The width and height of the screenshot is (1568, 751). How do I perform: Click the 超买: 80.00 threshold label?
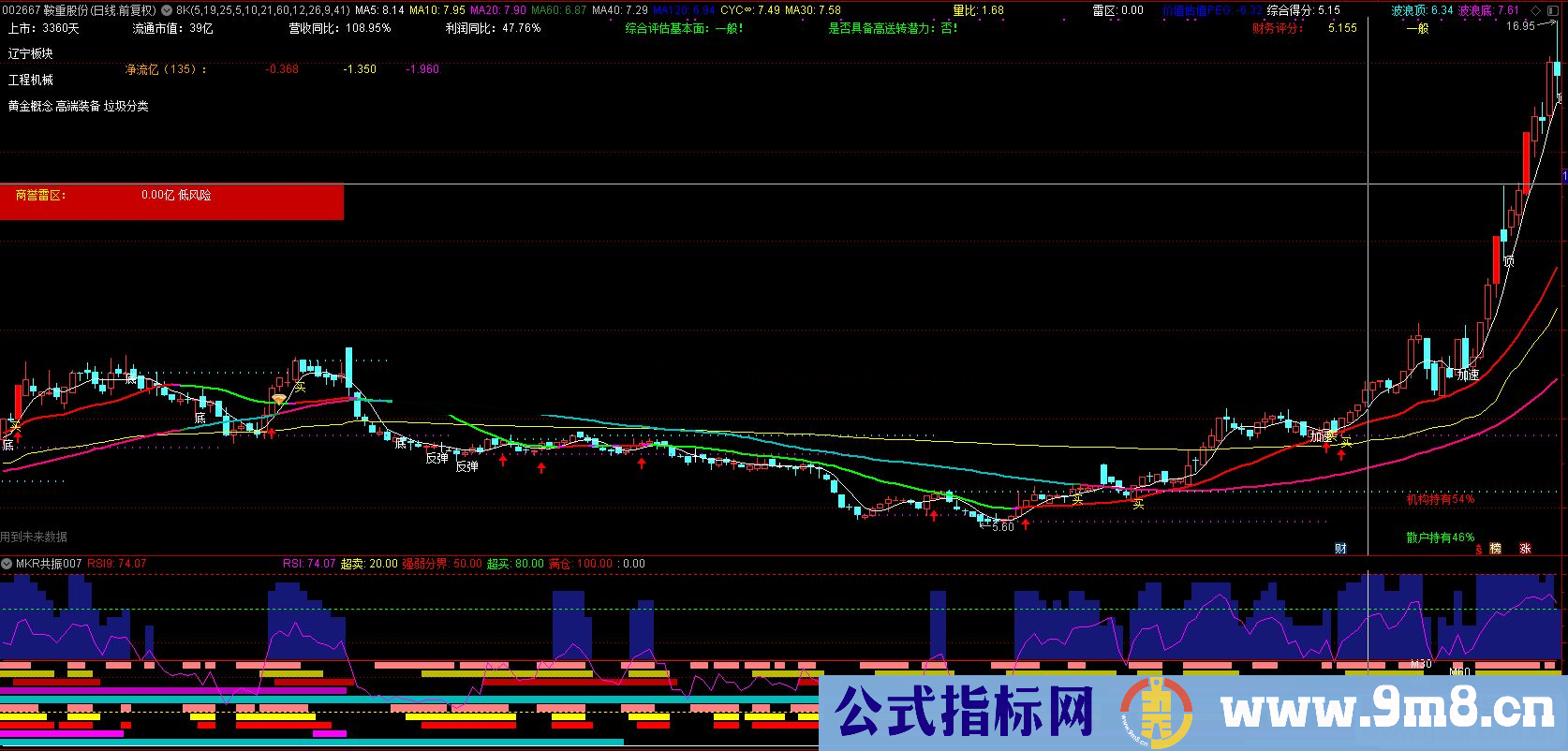(x=515, y=564)
